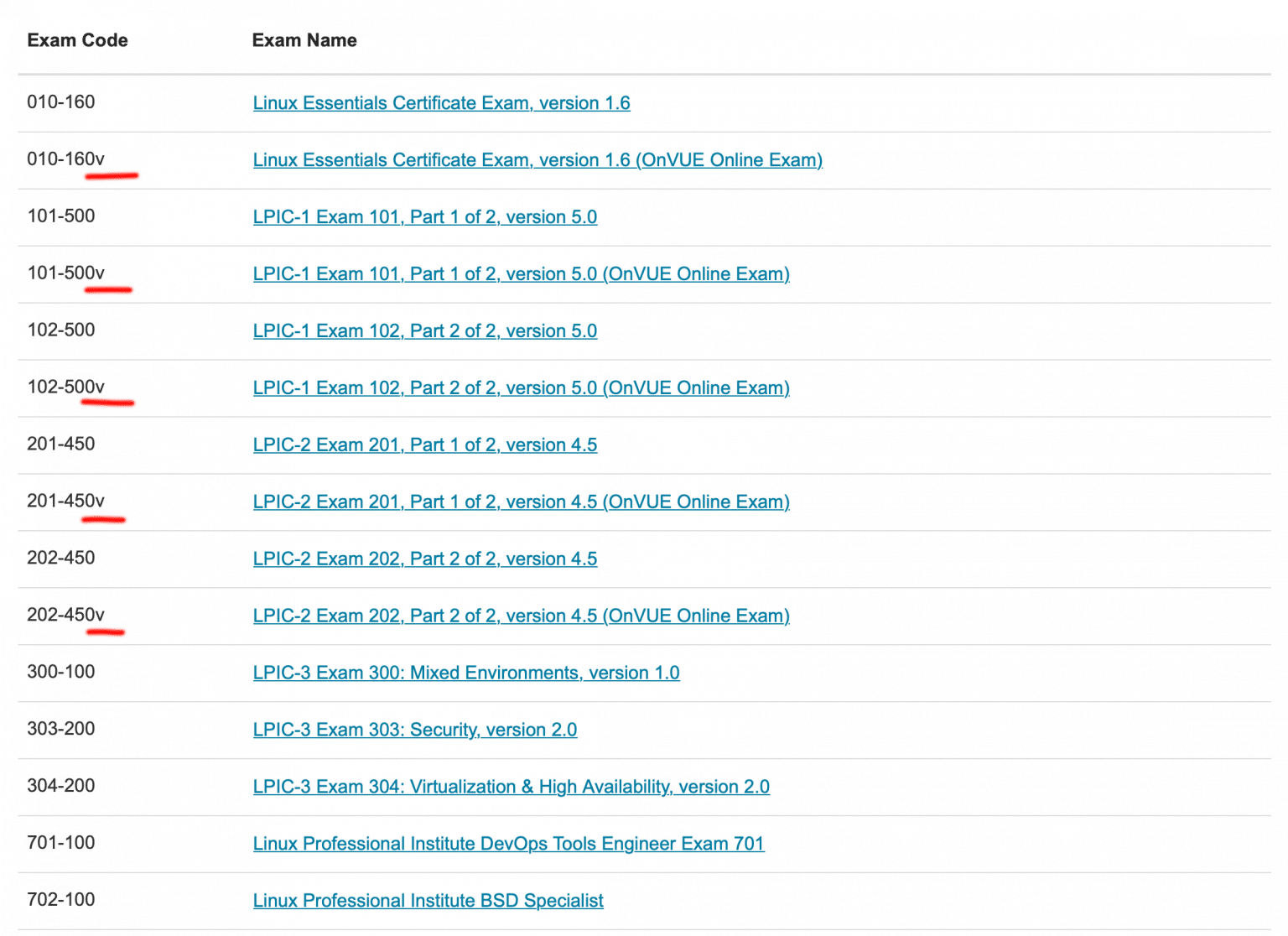Click exam code 010-160v cell
This screenshot has height=936, width=1288.
point(65,159)
